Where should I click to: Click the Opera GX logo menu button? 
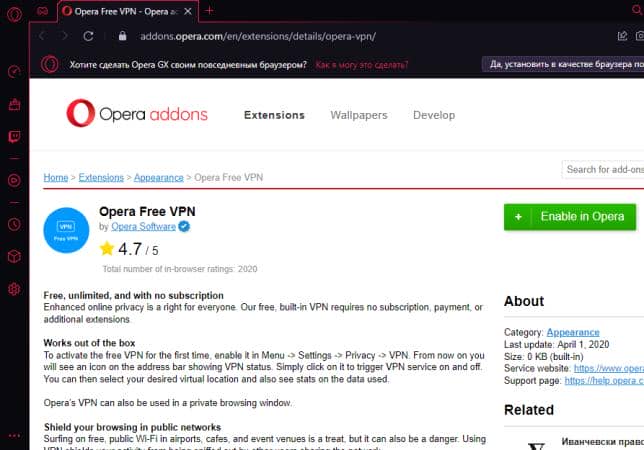point(14,10)
